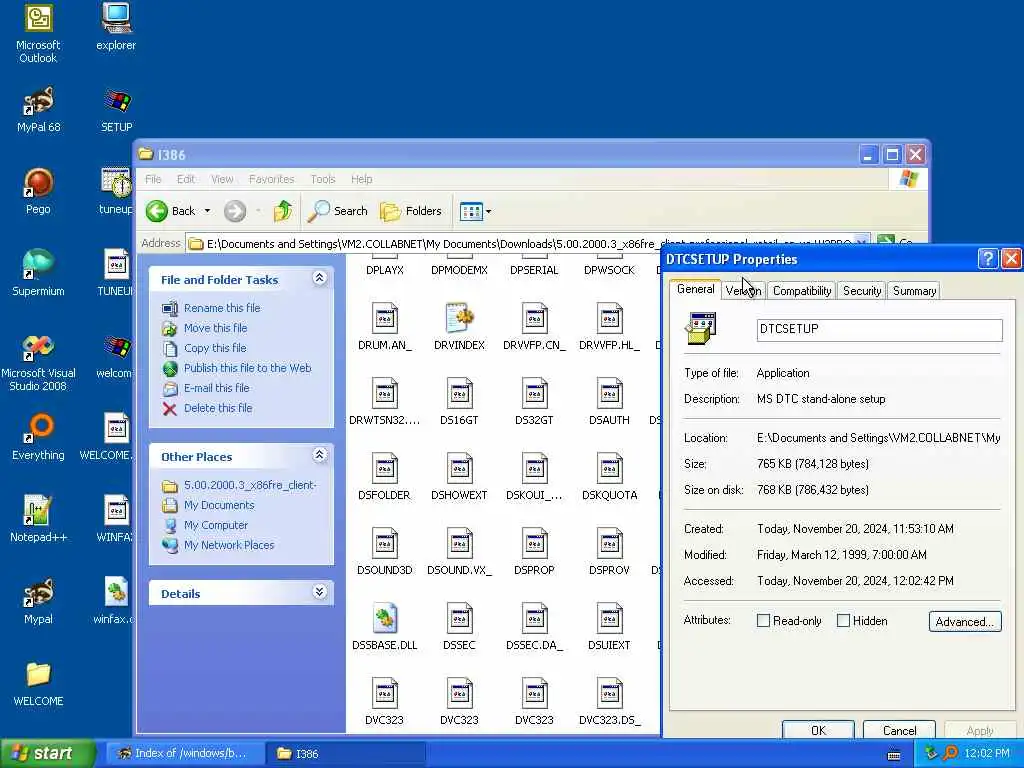Select the DS16GT file
Screen dimensions: 1024x768
tap(459, 402)
